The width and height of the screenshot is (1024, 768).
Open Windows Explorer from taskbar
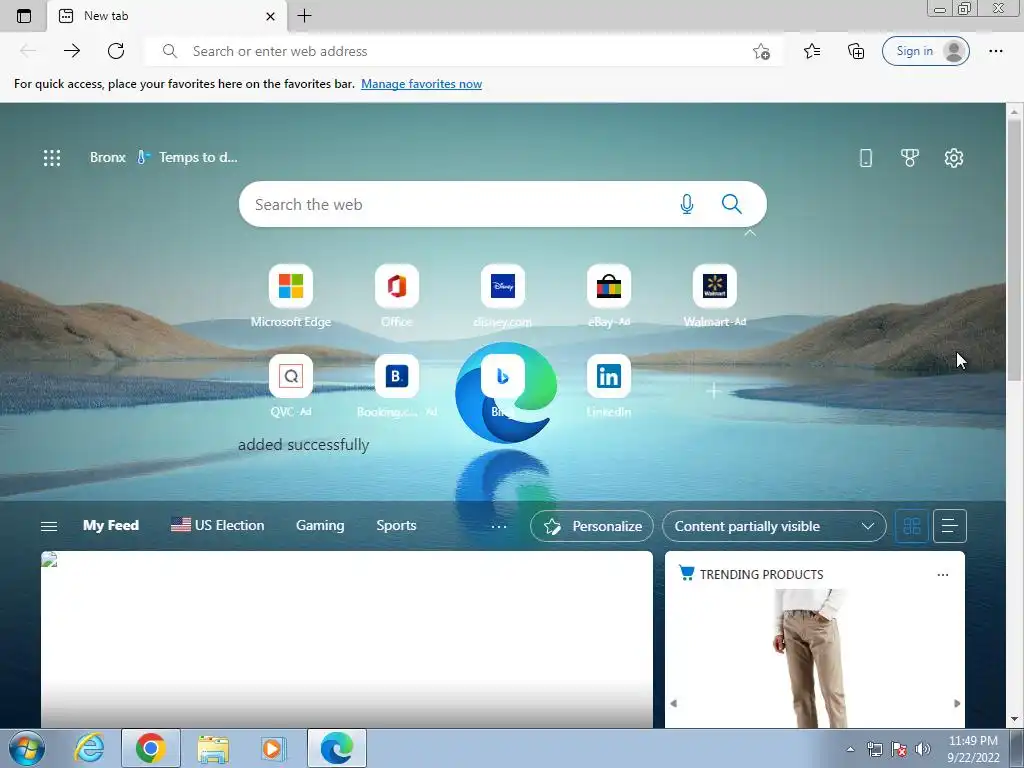[x=214, y=748]
